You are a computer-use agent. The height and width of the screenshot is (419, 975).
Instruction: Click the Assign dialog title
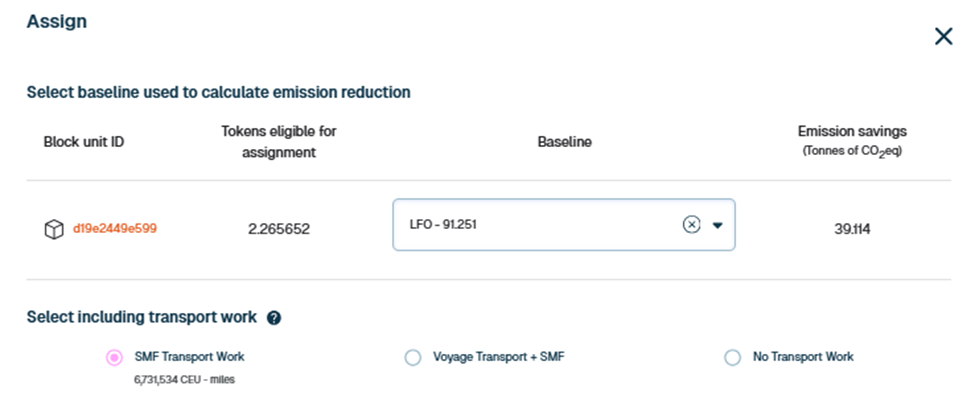[56, 22]
